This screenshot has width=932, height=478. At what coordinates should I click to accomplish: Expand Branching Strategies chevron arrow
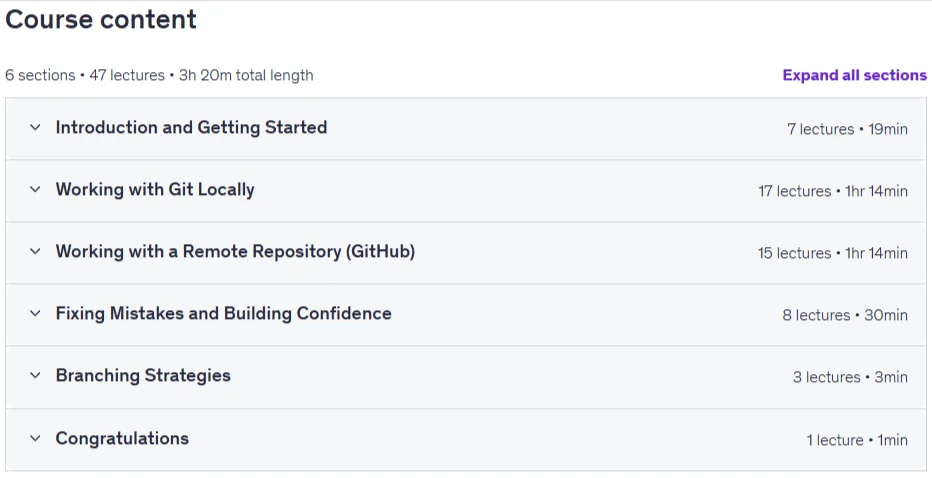35,375
